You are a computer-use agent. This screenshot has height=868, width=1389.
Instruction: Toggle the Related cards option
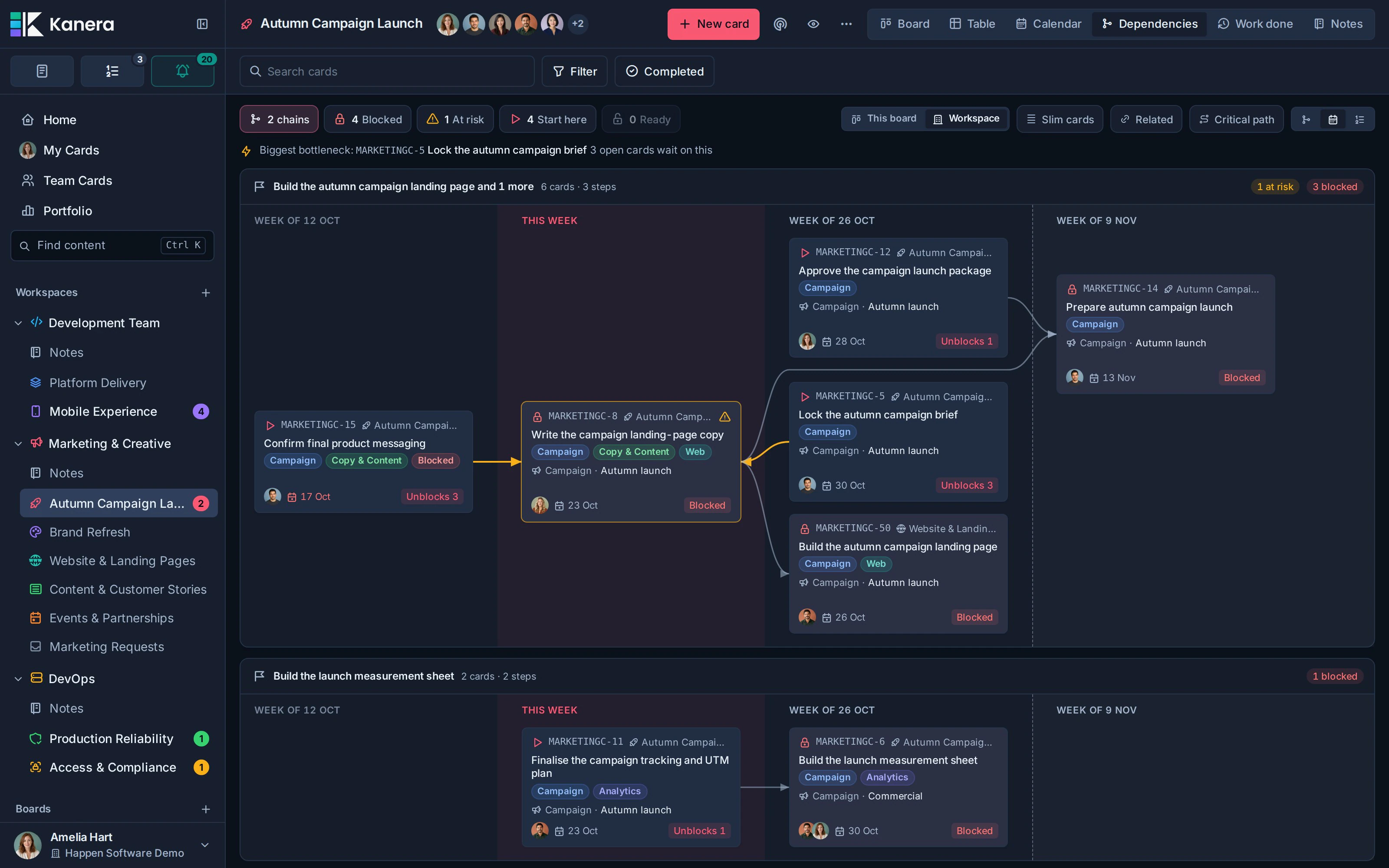coord(1145,119)
